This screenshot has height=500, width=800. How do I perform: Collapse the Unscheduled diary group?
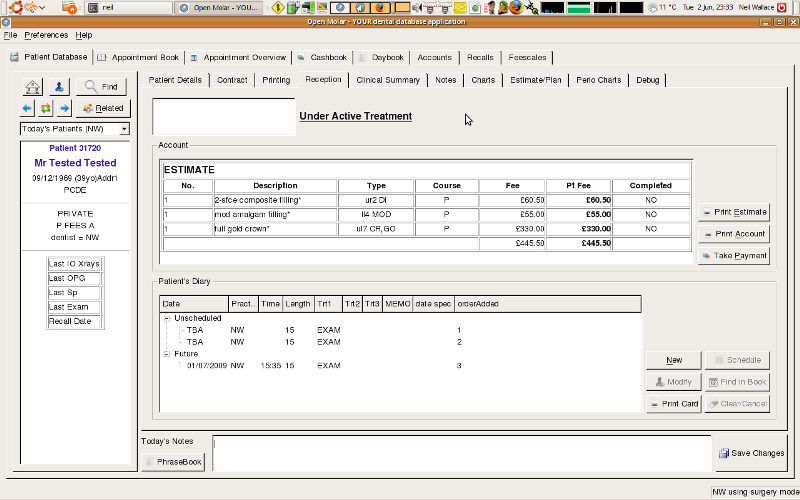tap(167, 318)
